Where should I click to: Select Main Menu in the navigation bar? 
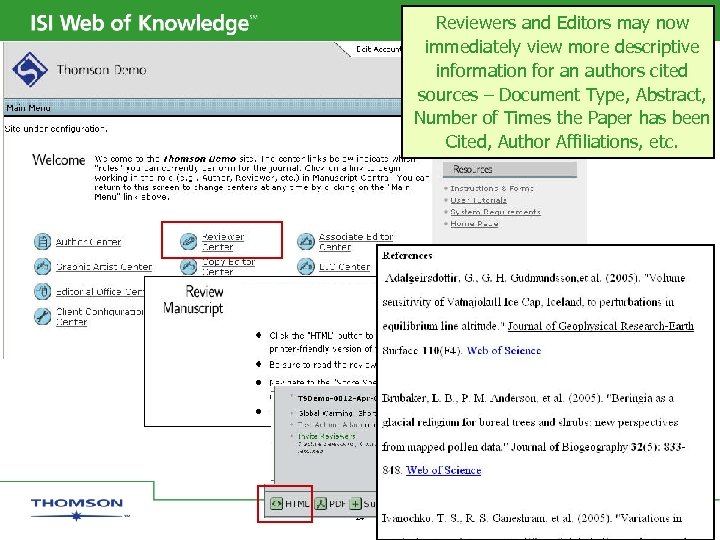(x=28, y=108)
